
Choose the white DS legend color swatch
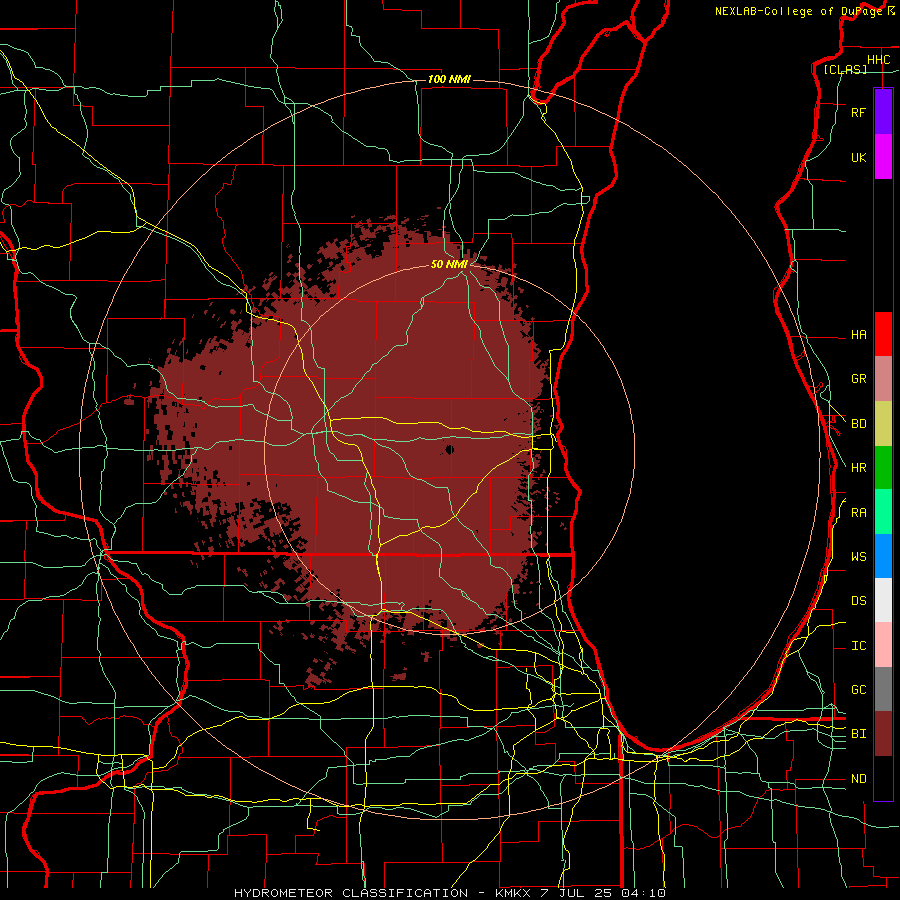pyautogui.click(x=883, y=600)
